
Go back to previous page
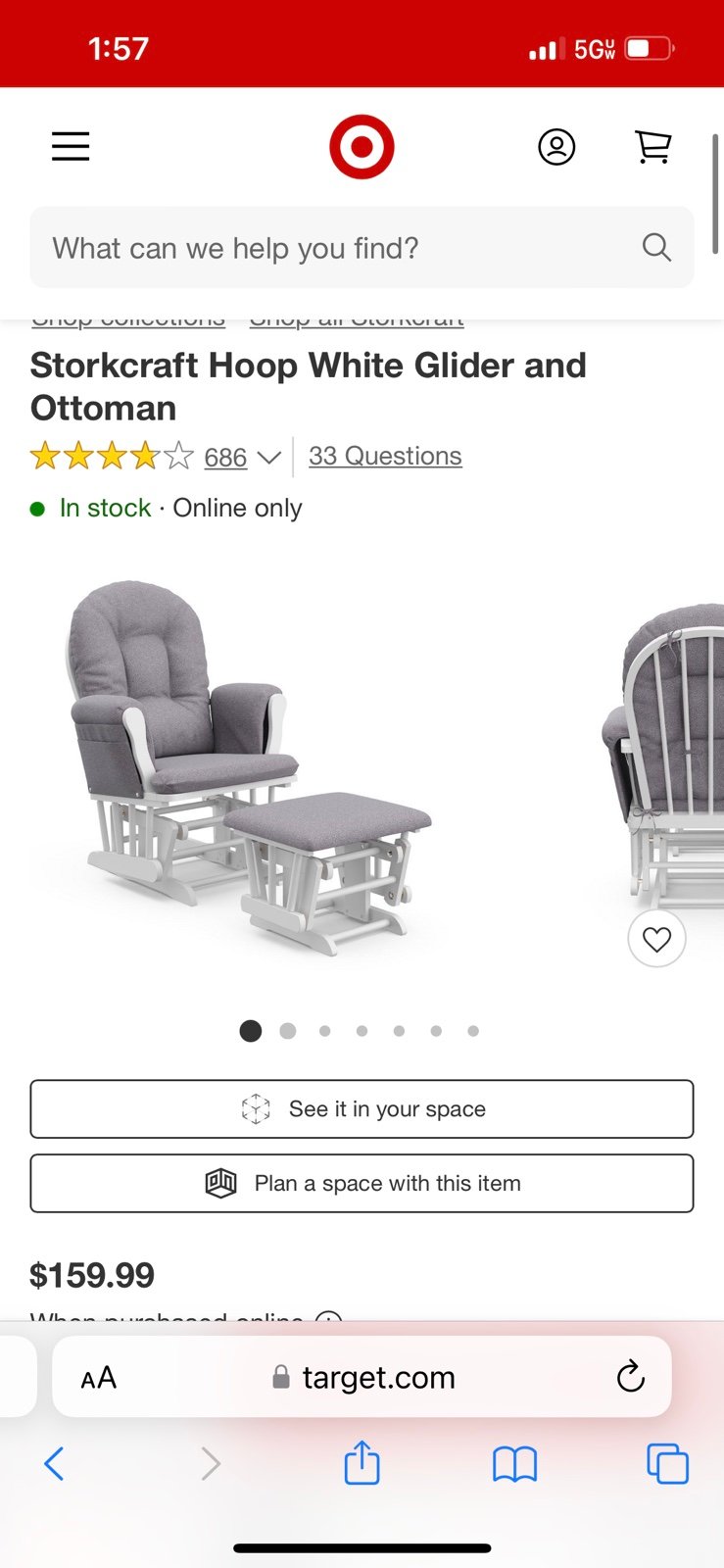[54, 1464]
